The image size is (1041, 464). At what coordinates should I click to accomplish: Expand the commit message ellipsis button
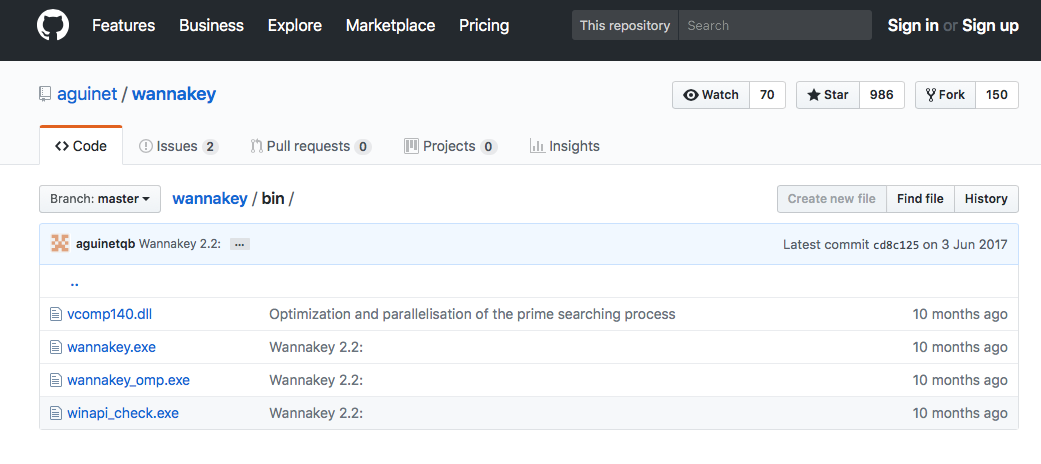point(240,244)
